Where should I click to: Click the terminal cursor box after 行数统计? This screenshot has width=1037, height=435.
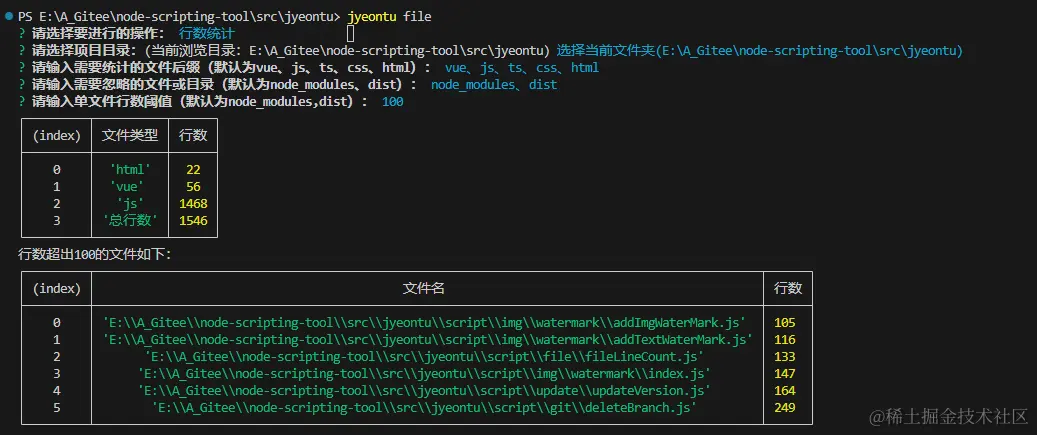point(351,33)
